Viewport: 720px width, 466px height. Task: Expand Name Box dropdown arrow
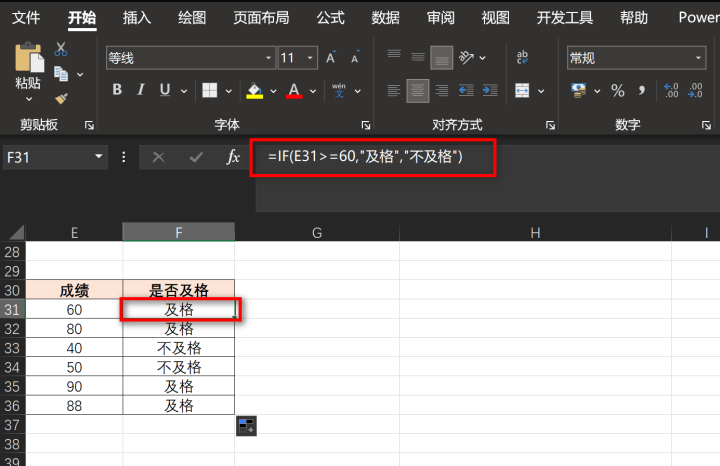pos(98,157)
